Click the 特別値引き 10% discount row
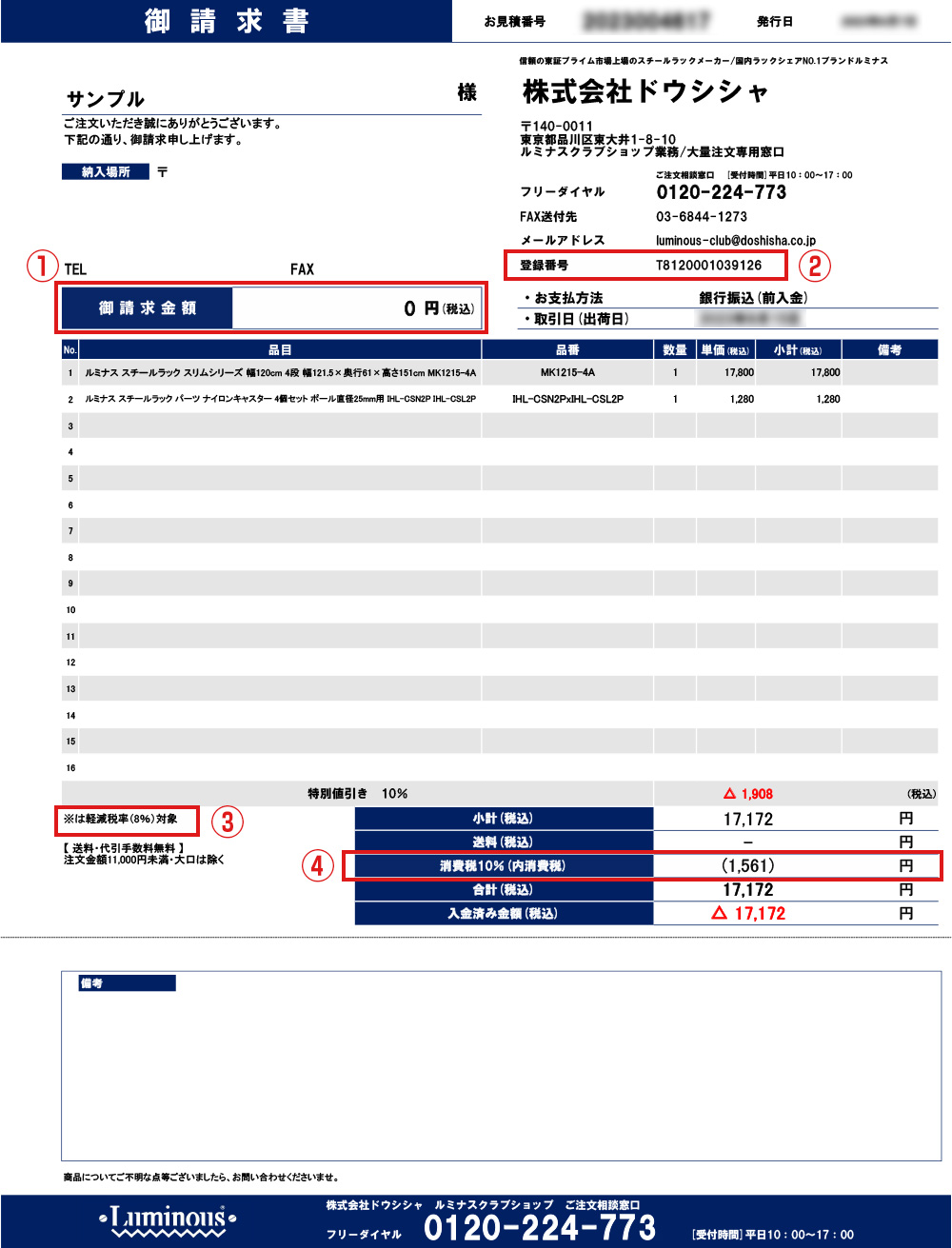952x1248 pixels. click(x=357, y=794)
